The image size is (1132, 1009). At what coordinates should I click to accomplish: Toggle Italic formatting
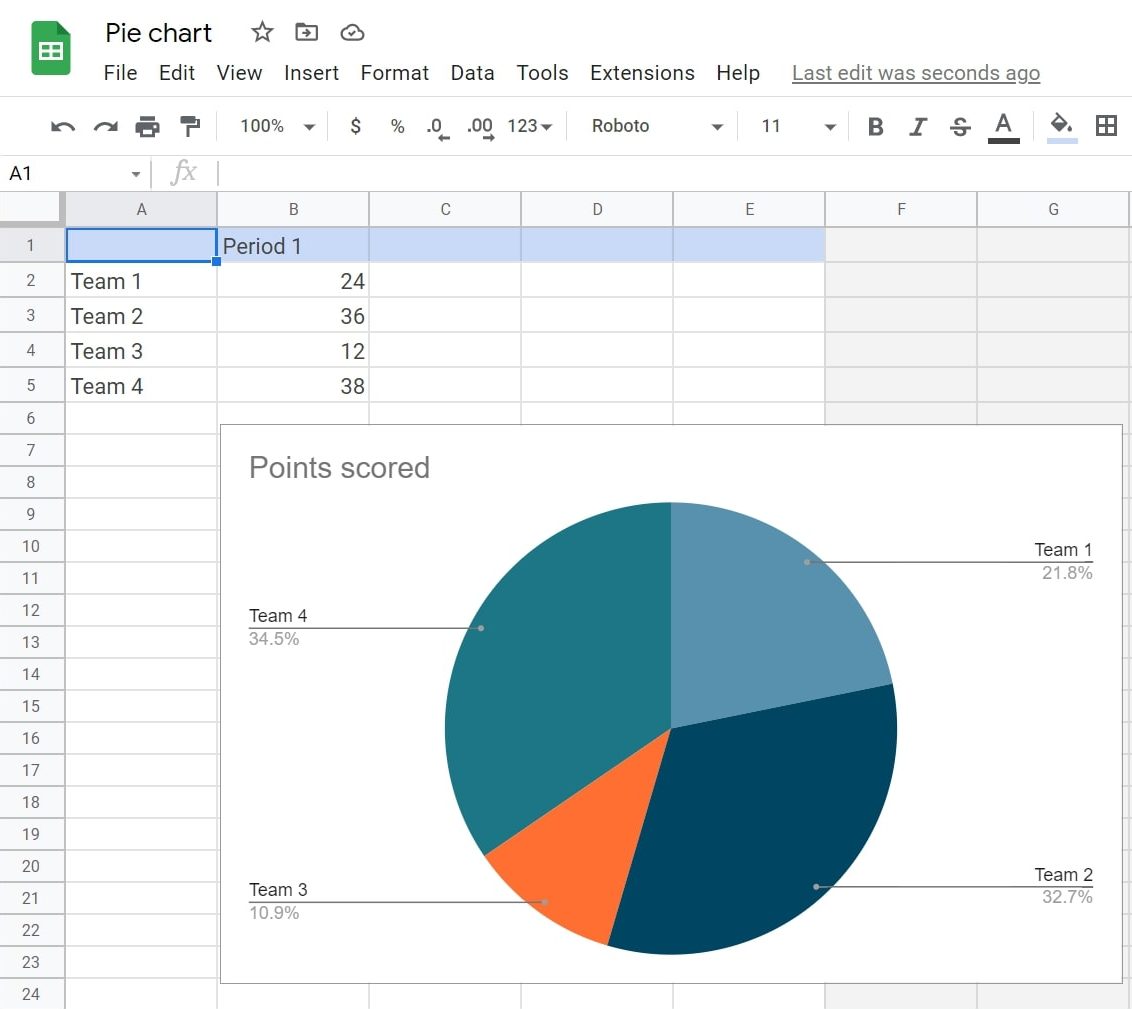point(918,127)
